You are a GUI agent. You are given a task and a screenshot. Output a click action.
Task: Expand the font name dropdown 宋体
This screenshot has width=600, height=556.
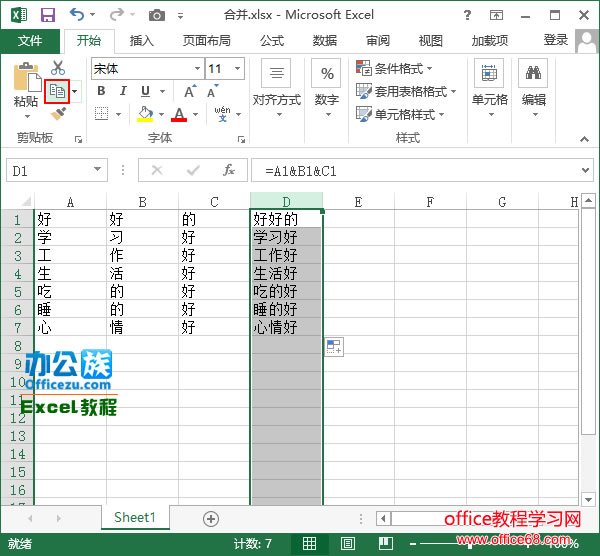[197, 68]
